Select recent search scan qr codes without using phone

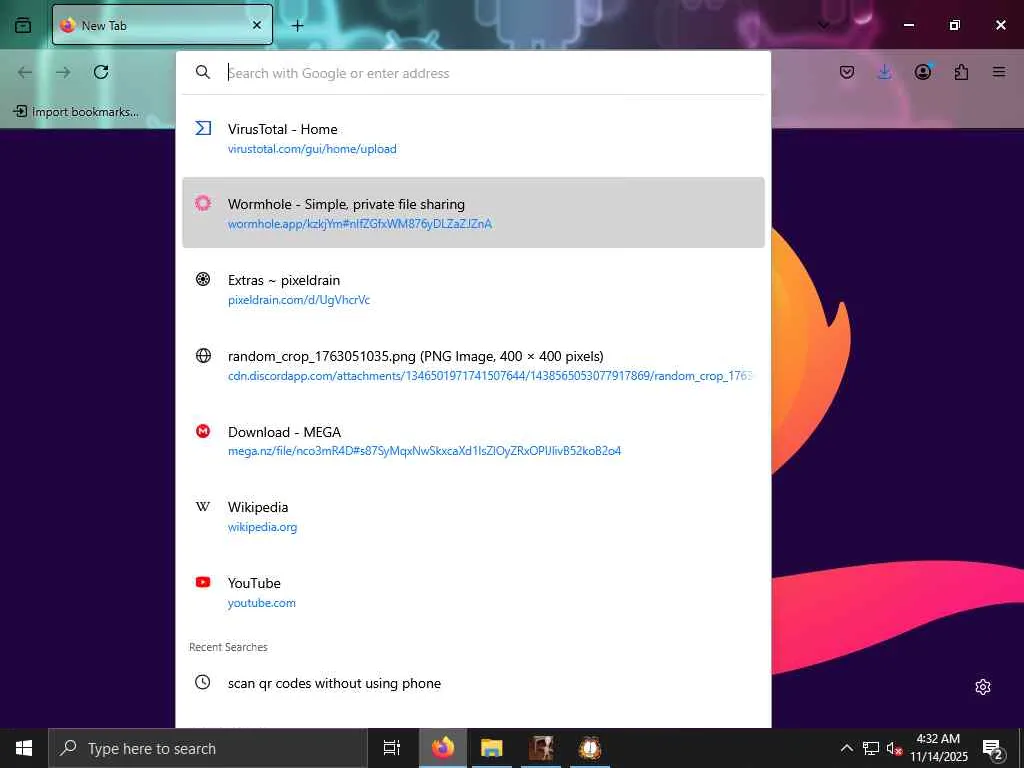coord(473,683)
